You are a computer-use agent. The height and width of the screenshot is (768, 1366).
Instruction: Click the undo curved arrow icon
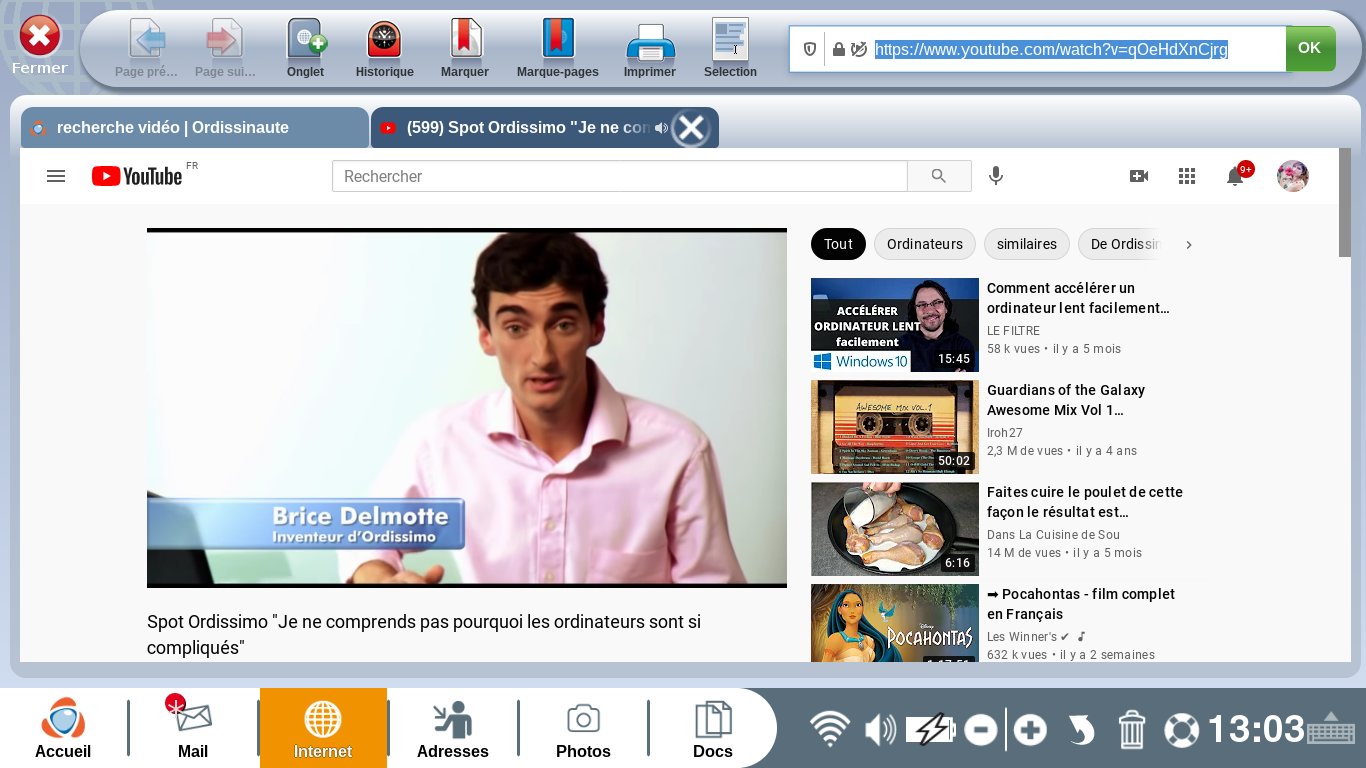coord(1081,730)
